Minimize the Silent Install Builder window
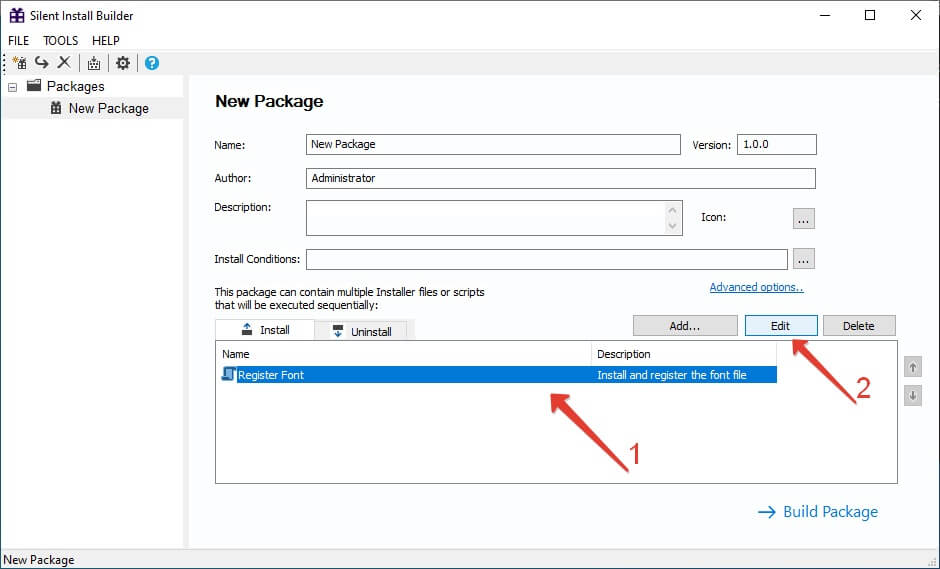The image size is (940, 569). coord(825,16)
